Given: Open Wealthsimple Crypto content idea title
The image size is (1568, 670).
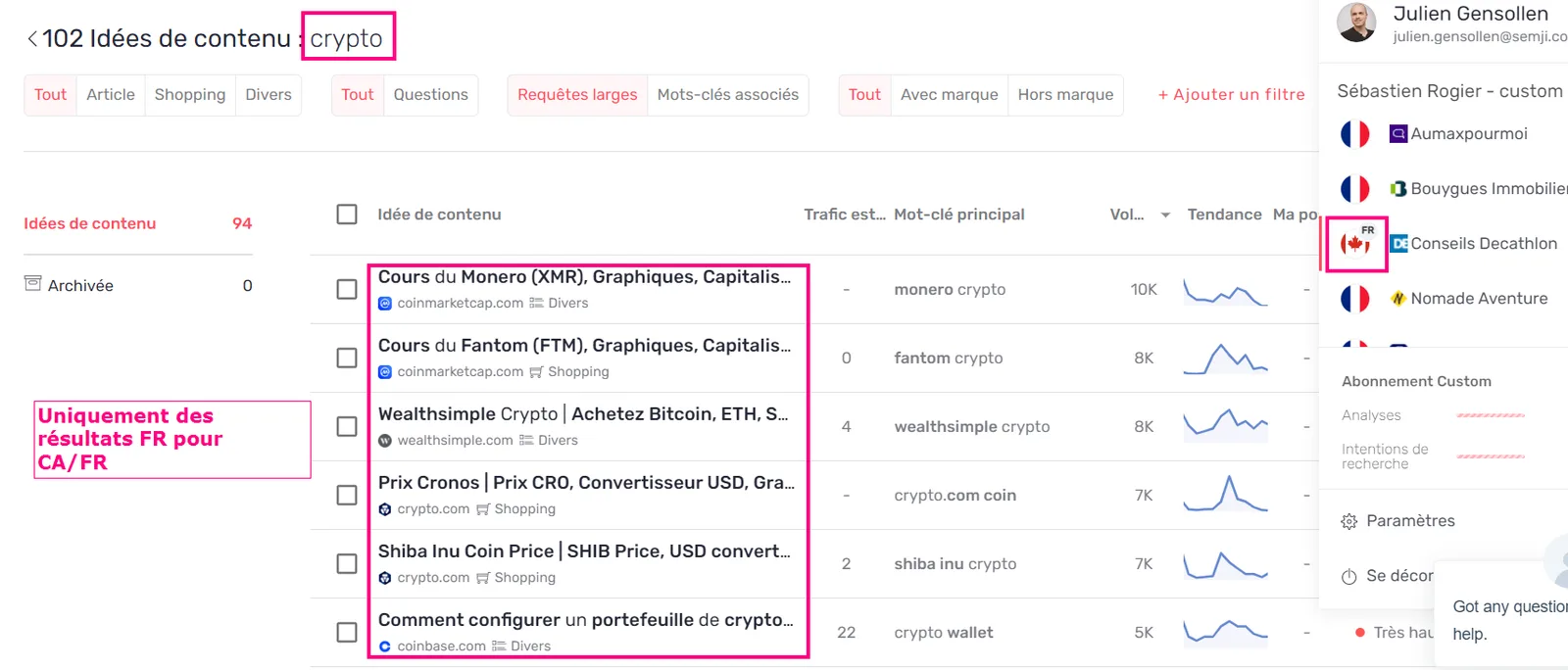Looking at the screenshot, I should click(583, 414).
